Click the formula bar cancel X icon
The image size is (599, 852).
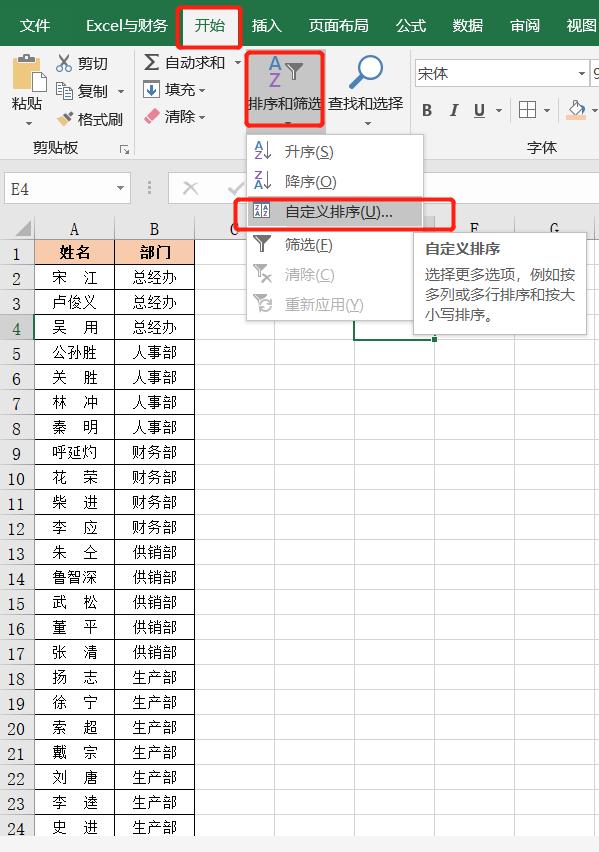pos(190,189)
